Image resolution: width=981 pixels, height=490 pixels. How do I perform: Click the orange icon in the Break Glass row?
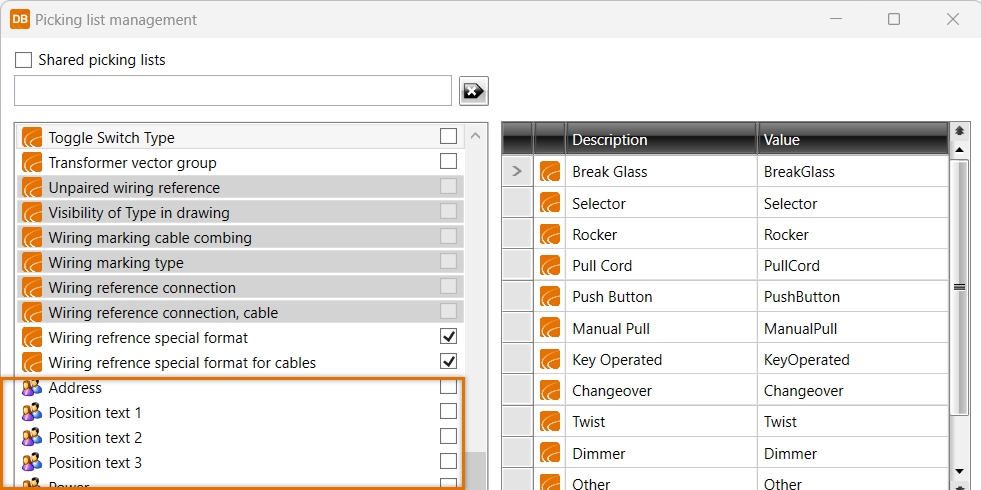coord(550,172)
